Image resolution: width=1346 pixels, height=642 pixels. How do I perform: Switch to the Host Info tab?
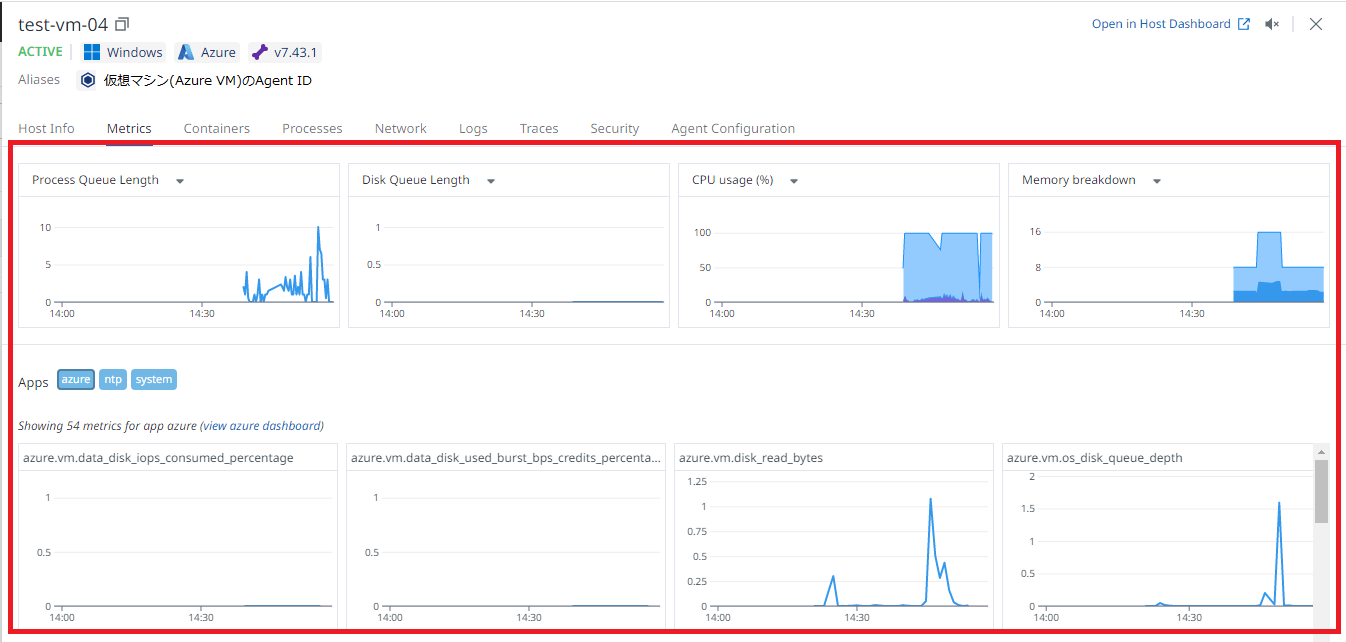tap(46, 128)
